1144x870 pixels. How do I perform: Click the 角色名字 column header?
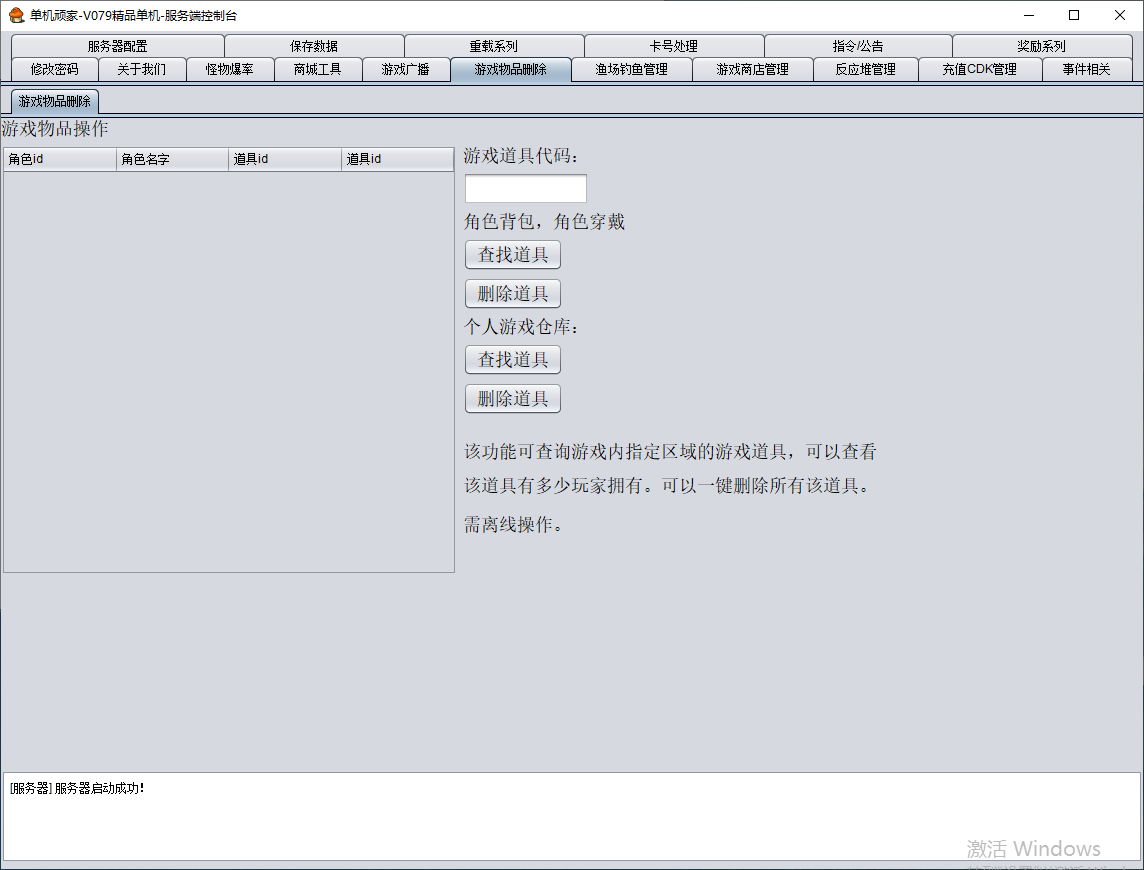tap(172, 159)
